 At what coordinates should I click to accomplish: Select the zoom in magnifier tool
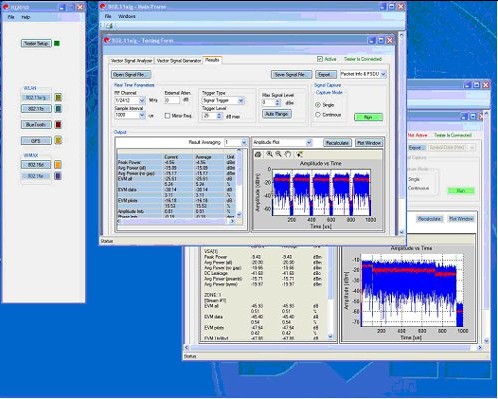(x=269, y=154)
